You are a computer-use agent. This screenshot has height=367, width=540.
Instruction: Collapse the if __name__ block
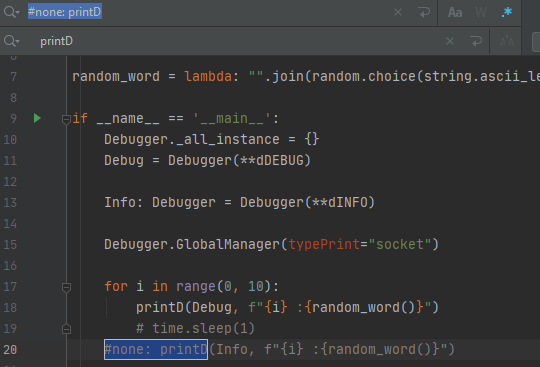66,119
